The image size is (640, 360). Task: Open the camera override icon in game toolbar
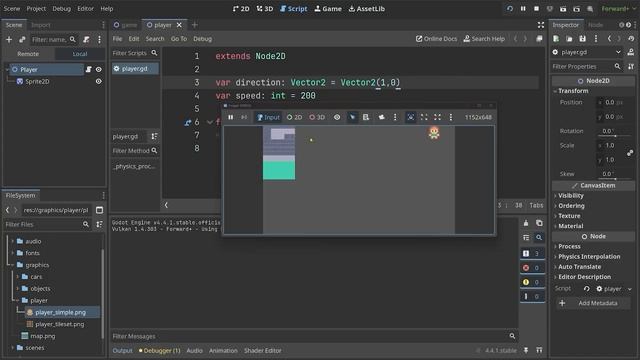click(382, 118)
